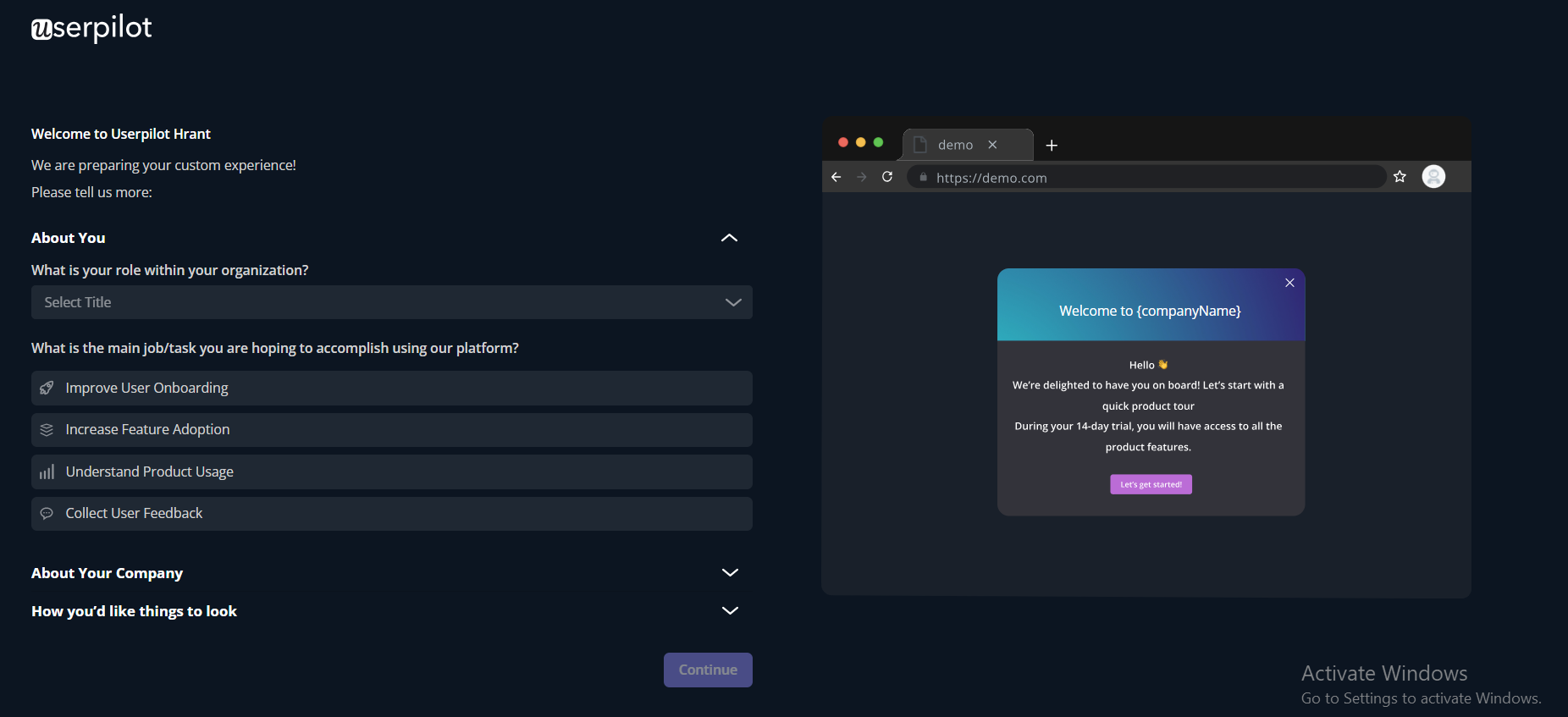This screenshot has width=1568, height=717.
Task: Click the demo browser tab
Action: (955, 145)
